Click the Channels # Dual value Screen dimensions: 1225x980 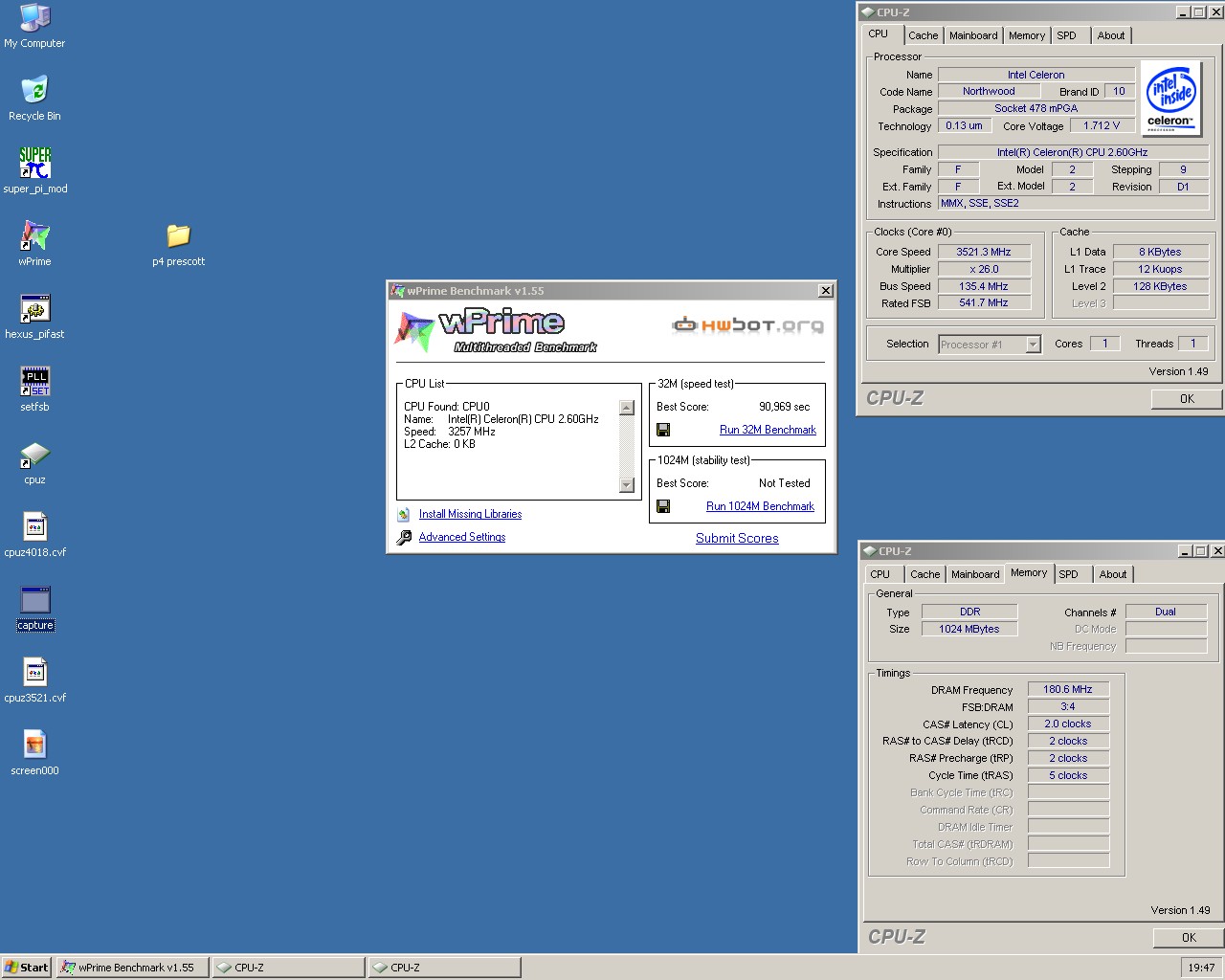[1166, 612]
